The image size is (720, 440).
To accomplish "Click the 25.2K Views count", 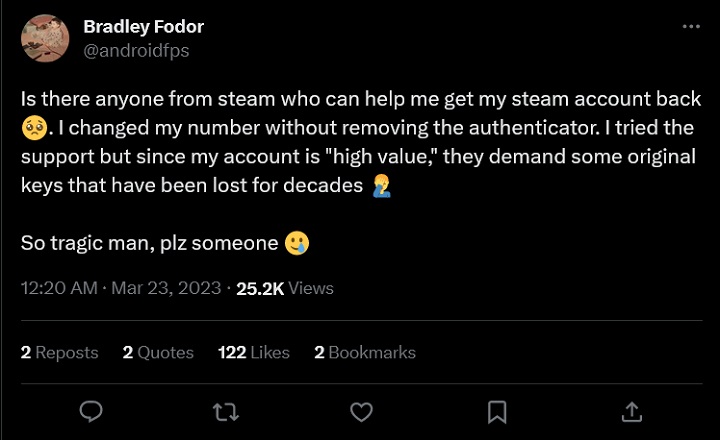I will pos(285,288).
